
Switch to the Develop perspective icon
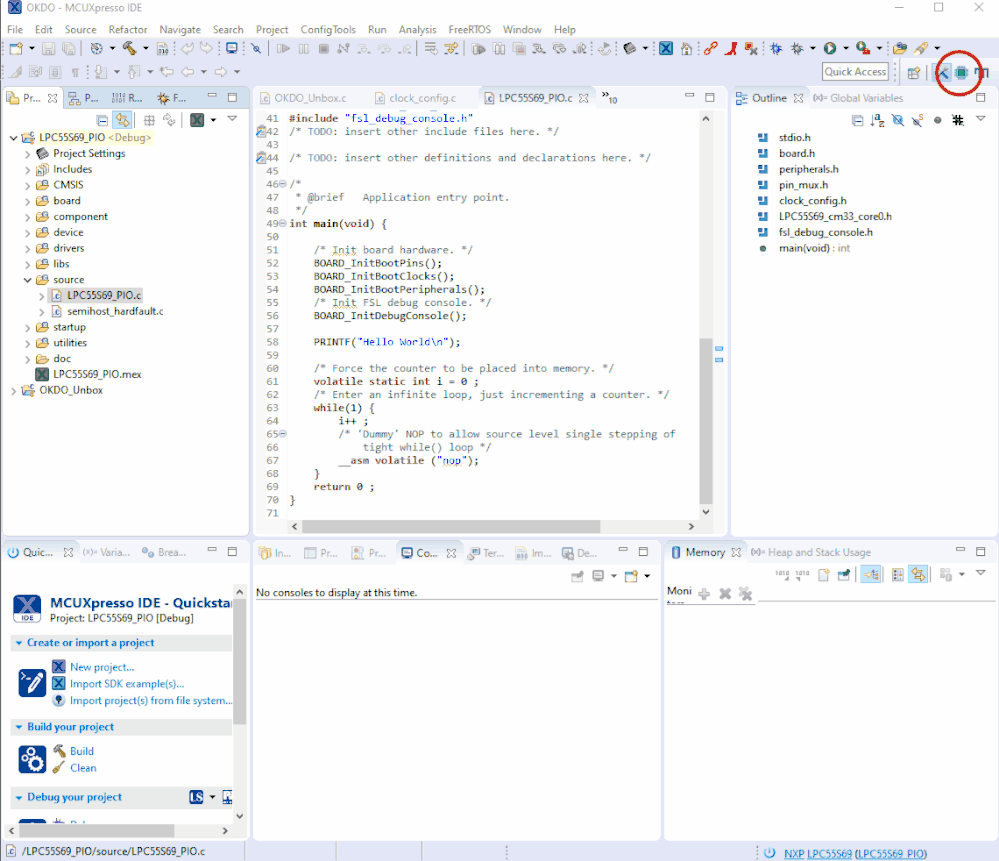942,73
